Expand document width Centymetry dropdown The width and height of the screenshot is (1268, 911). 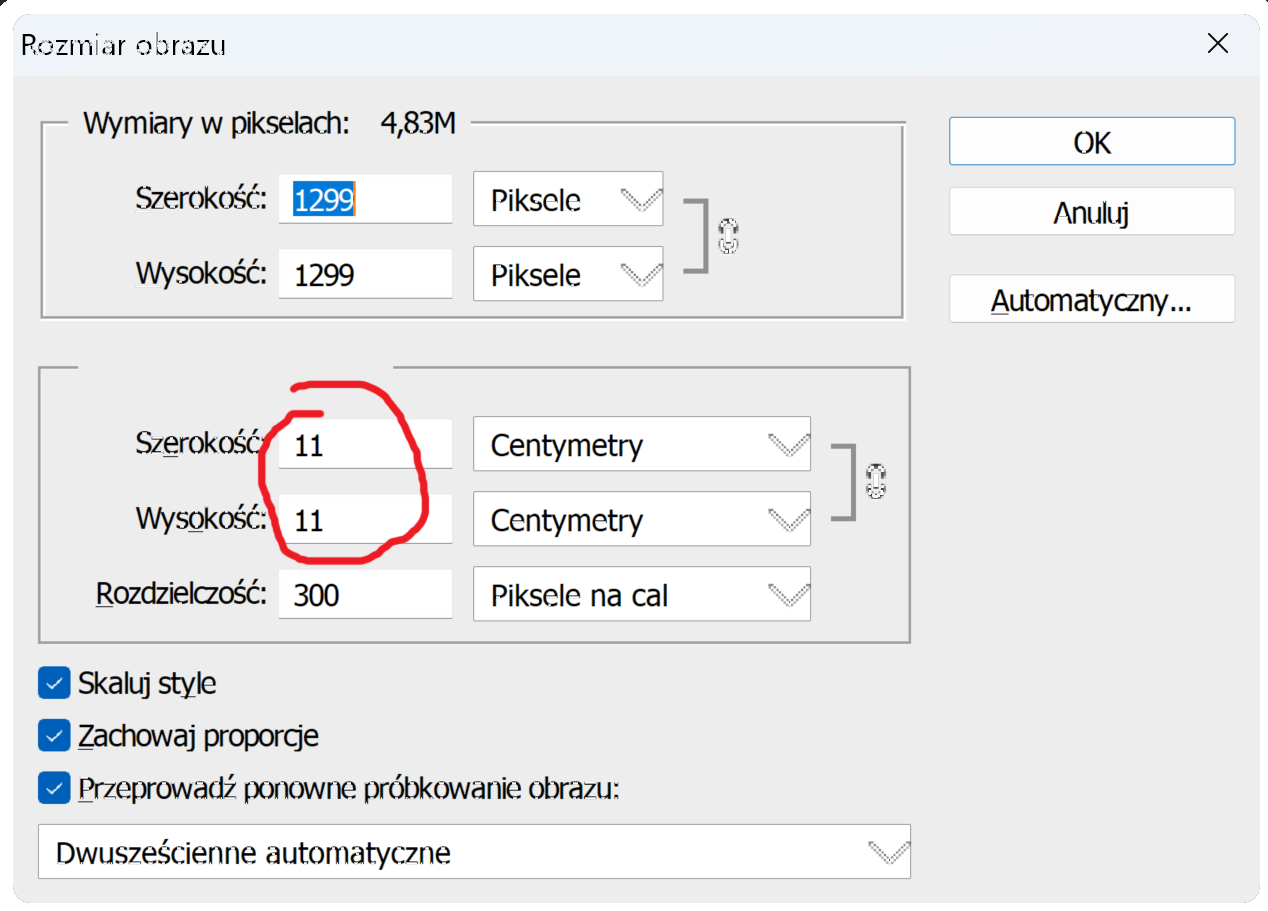pyautogui.click(x=641, y=445)
